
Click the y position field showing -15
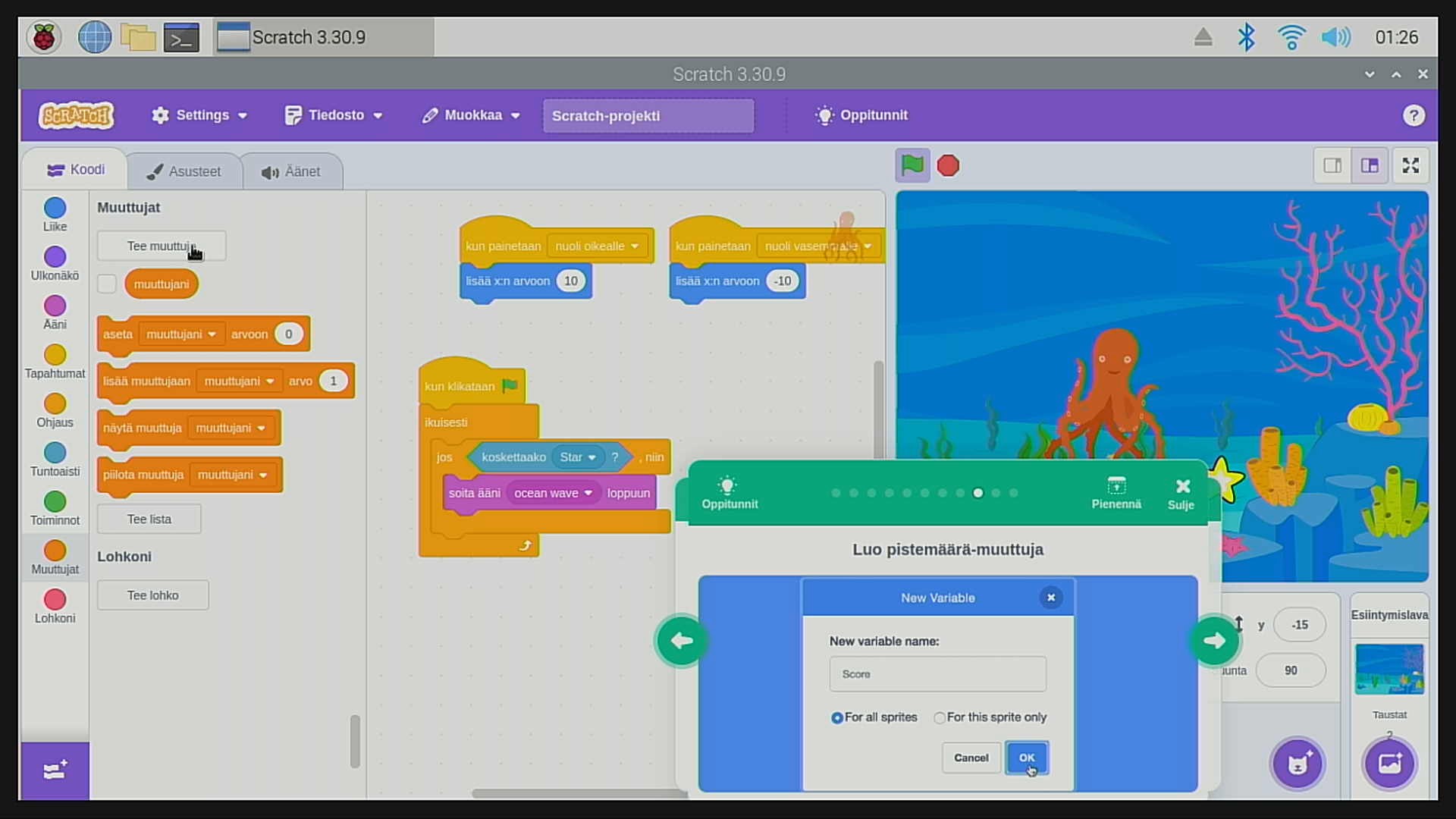point(1300,625)
